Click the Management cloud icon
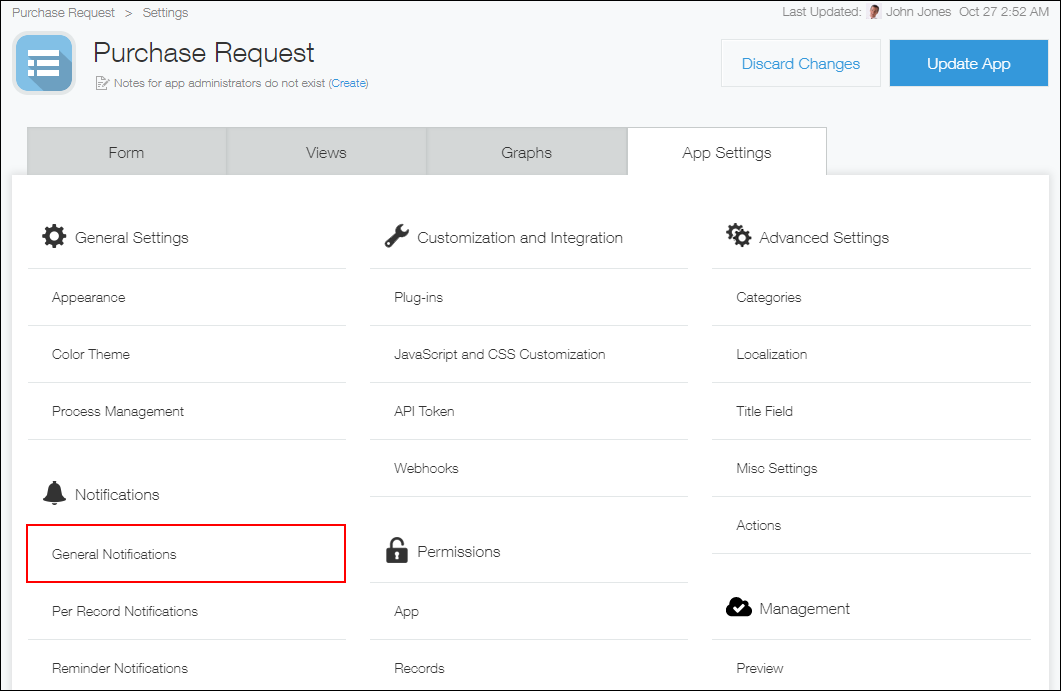Screen dimensions: 1061x691 tap(738, 607)
